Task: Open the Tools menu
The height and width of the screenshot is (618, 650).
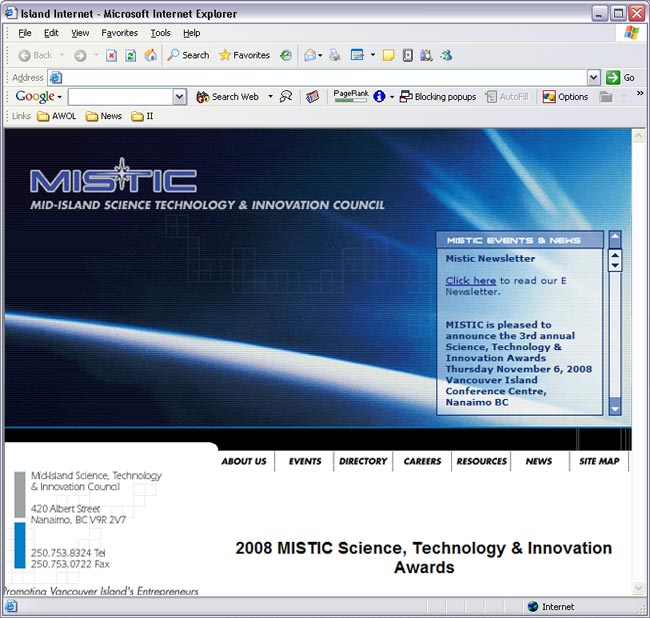Action: point(160,33)
